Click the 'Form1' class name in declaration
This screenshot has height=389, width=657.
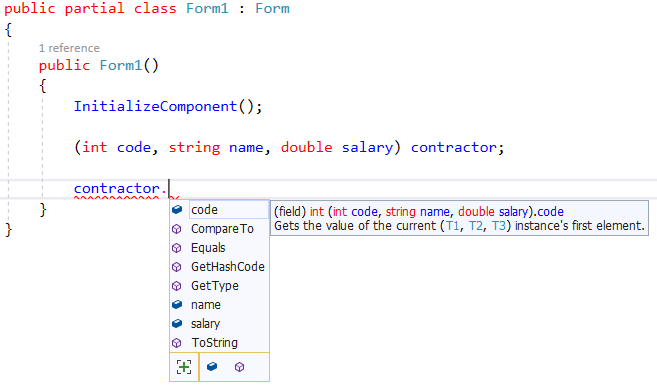click(x=207, y=8)
